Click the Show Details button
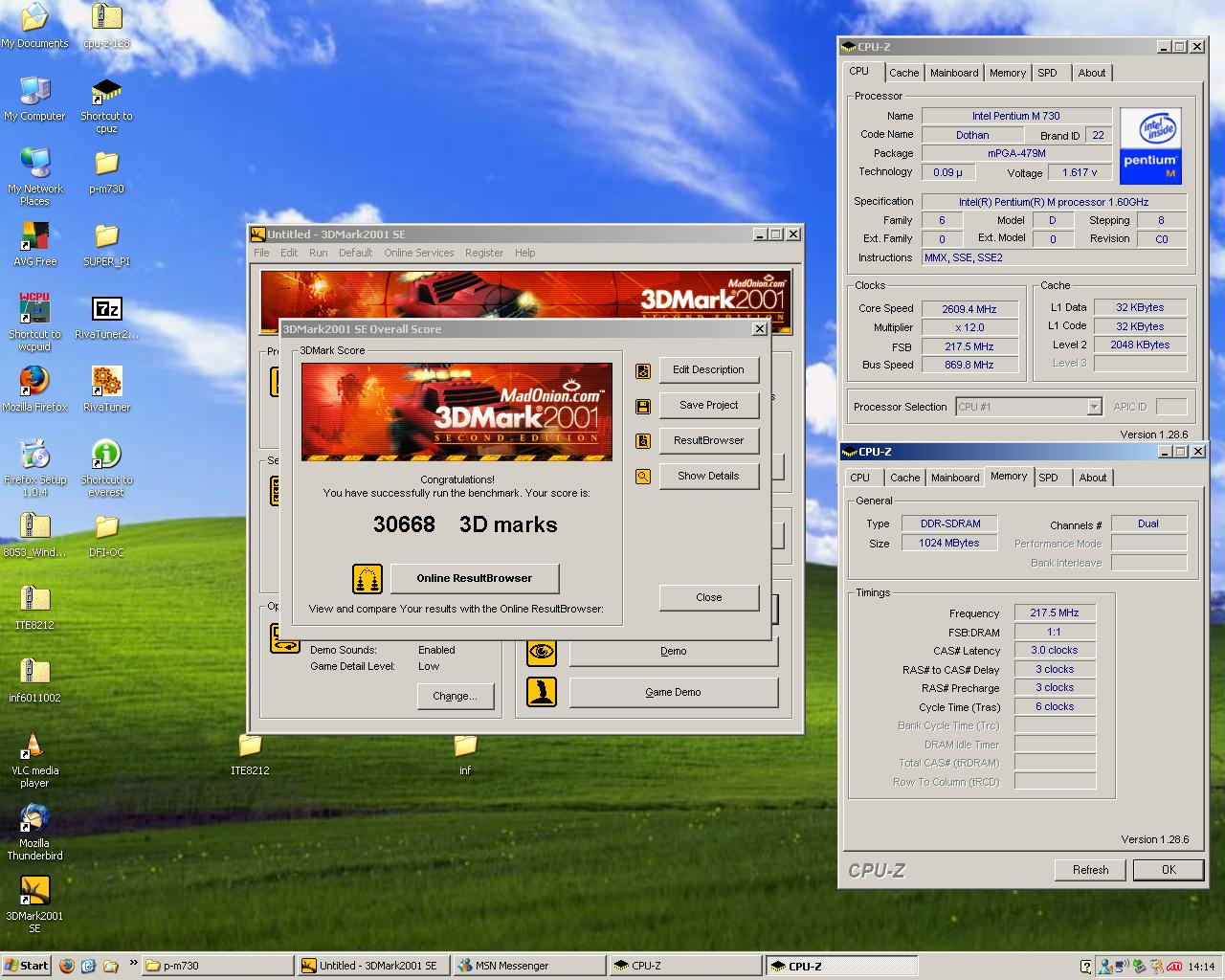1225x980 pixels. coord(708,477)
